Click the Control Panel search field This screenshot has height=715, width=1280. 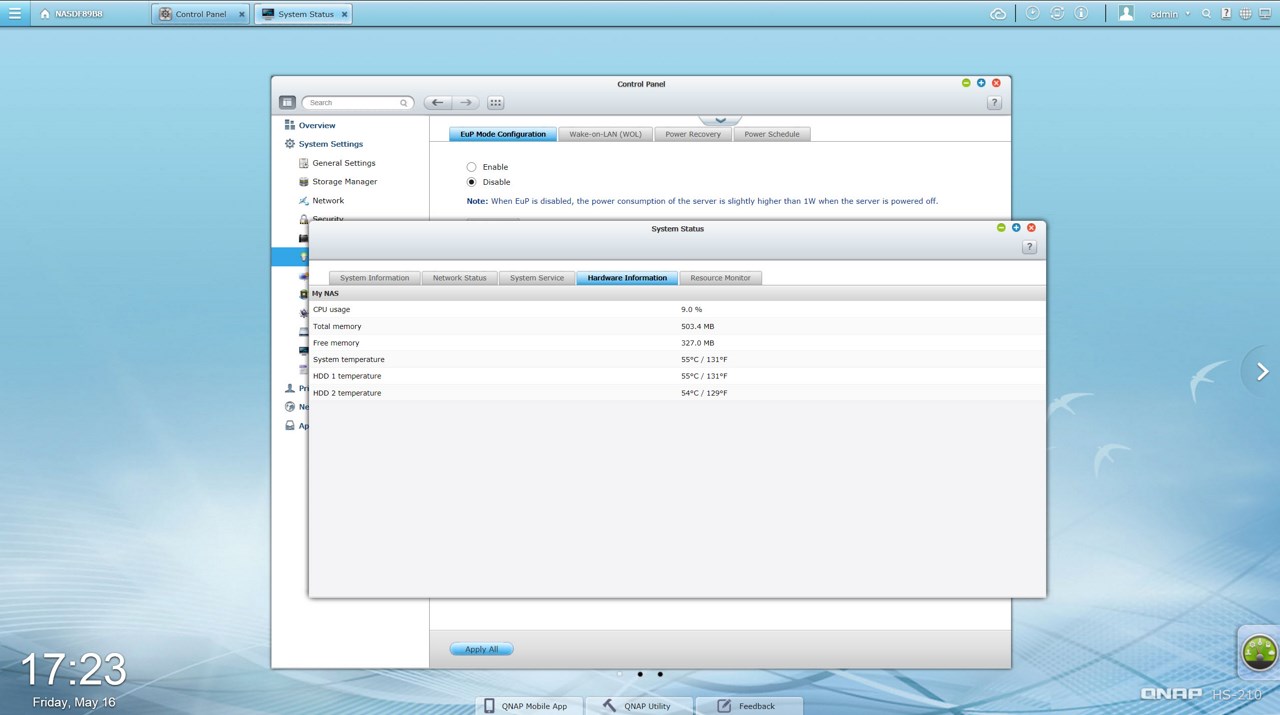(357, 102)
